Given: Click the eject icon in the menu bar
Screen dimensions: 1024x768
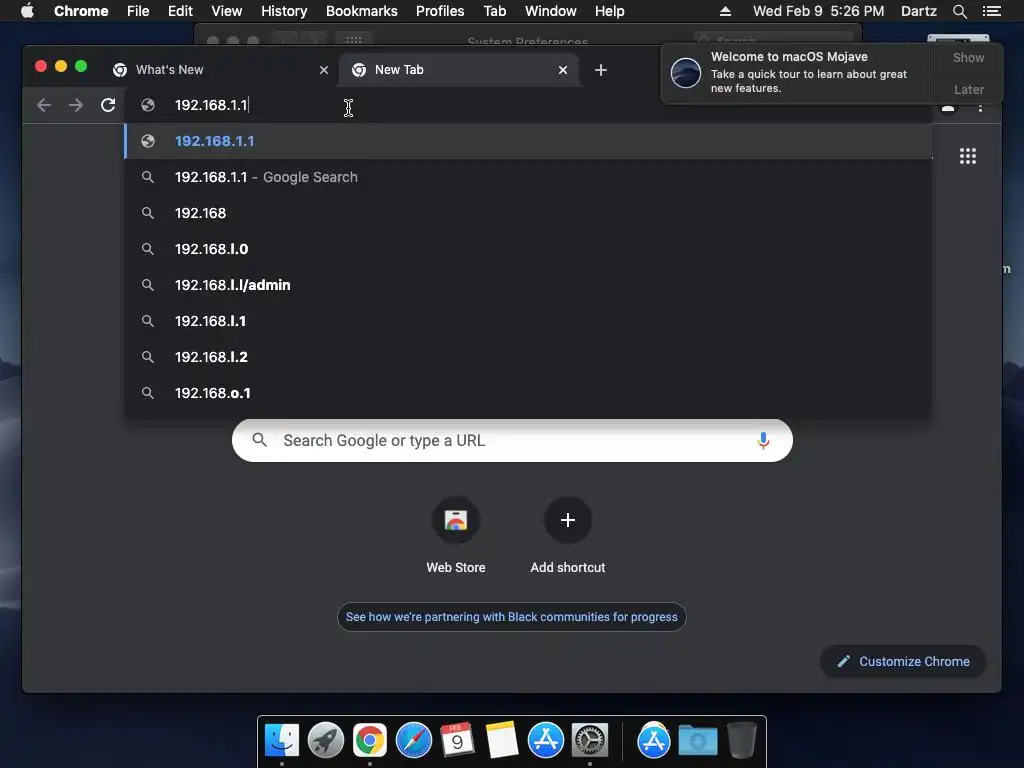Looking at the screenshot, I should [725, 11].
